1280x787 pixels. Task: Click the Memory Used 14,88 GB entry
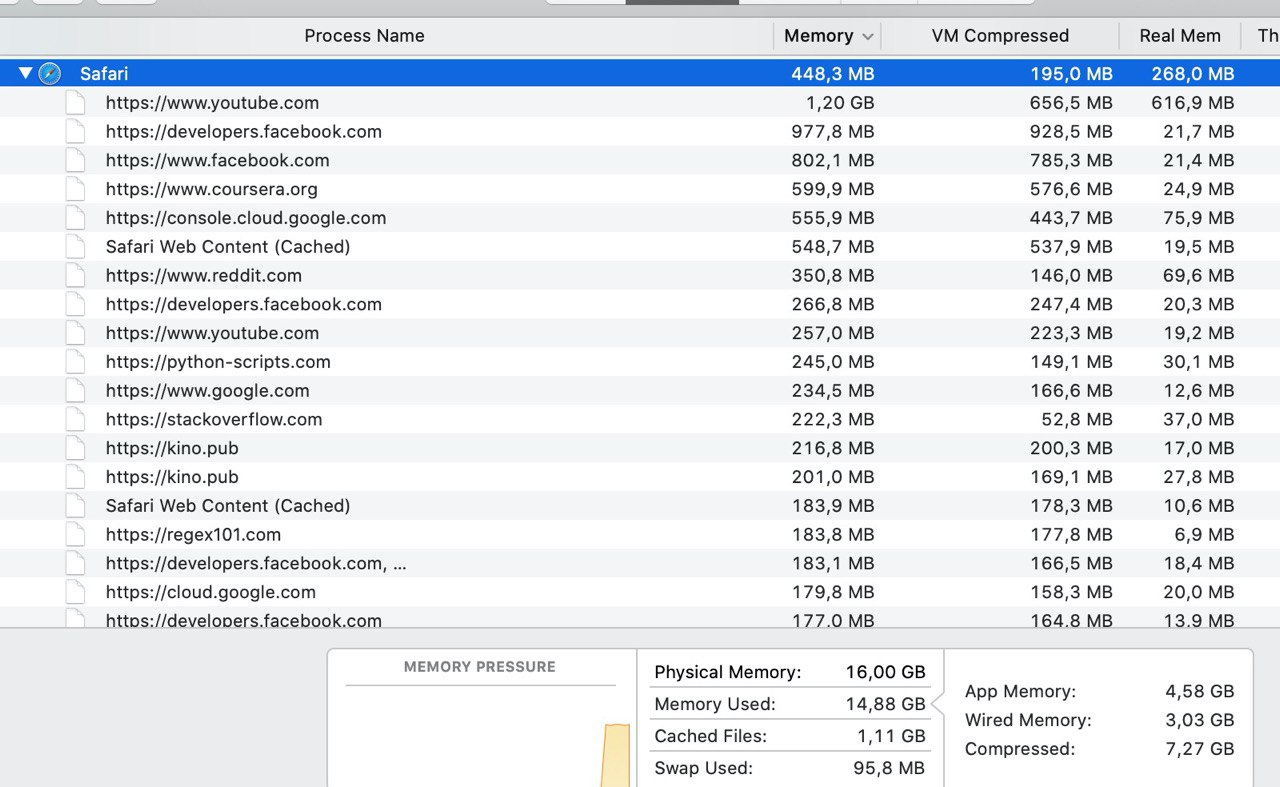pos(790,704)
